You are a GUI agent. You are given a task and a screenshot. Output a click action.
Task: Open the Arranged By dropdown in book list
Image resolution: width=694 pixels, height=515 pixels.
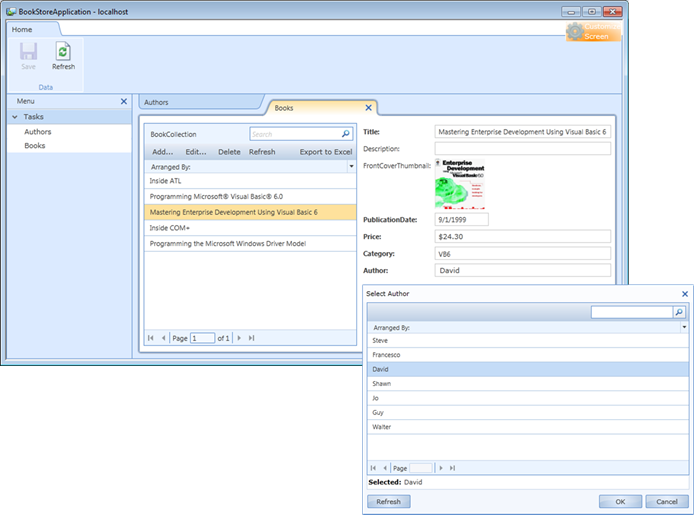(351, 167)
